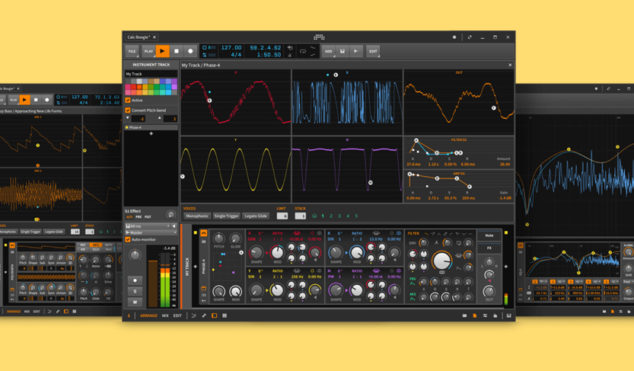
Task: Click the My Track name field
Action: 151,74
